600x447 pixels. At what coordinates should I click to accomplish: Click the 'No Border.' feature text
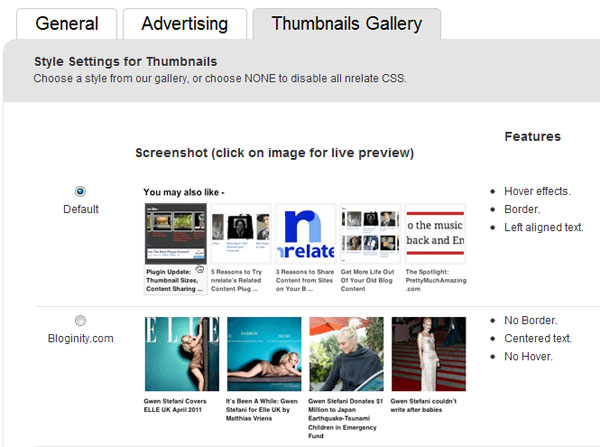coord(531,320)
